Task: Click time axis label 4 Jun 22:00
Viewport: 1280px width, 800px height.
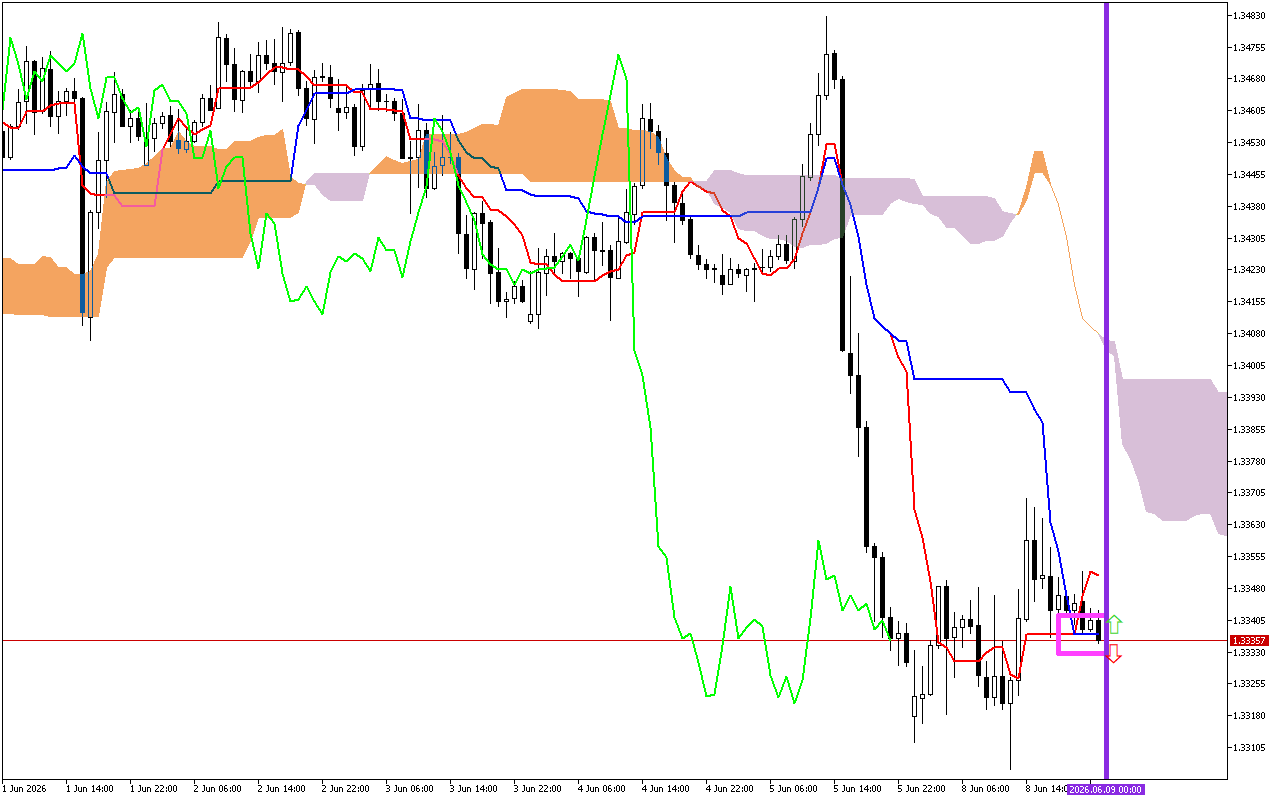Action: [730, 789]
